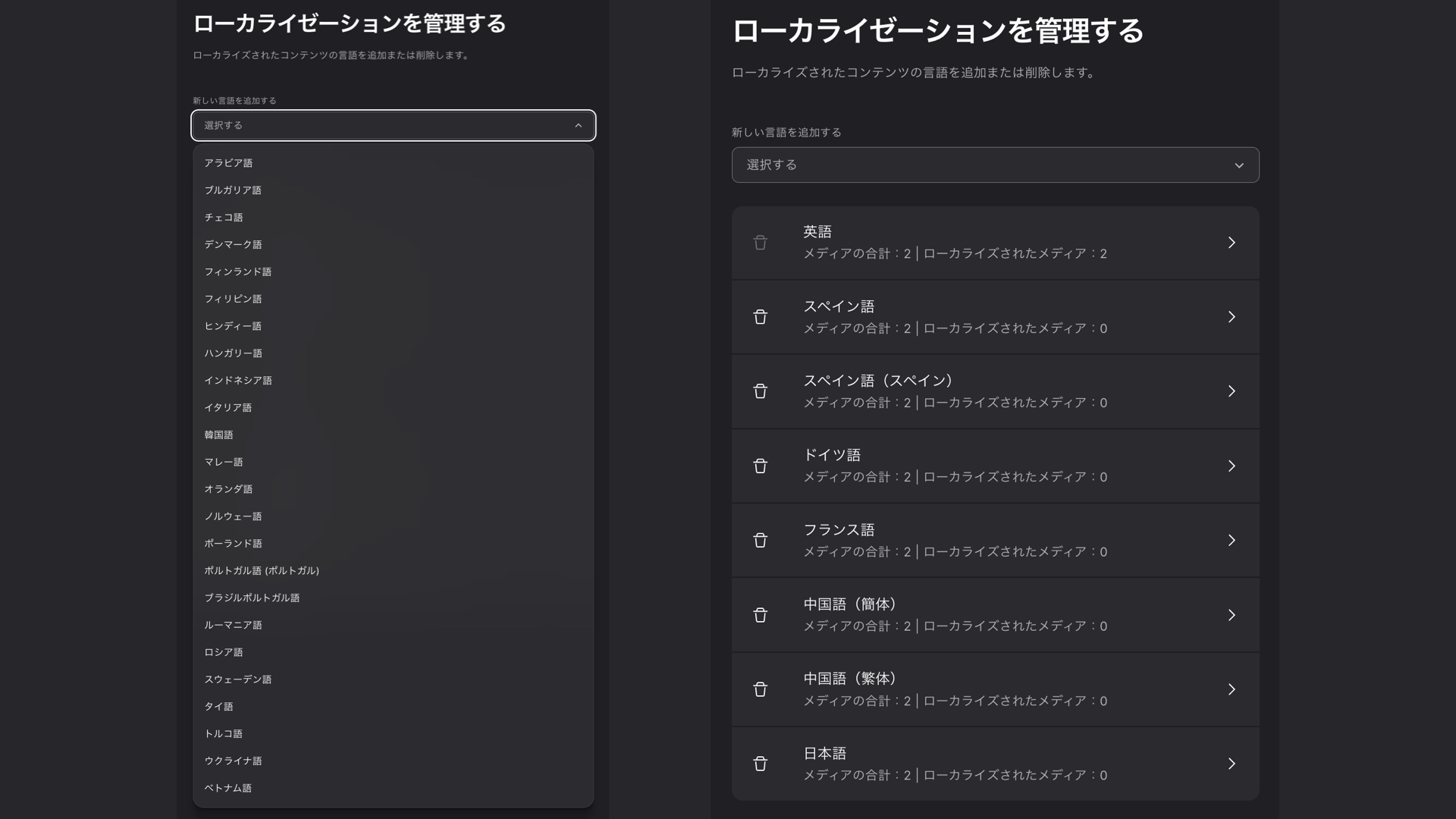This screenshot has width=1456, height=819.
Task: Open the 選択する dropdown on the right
Action: pos(995,165)
